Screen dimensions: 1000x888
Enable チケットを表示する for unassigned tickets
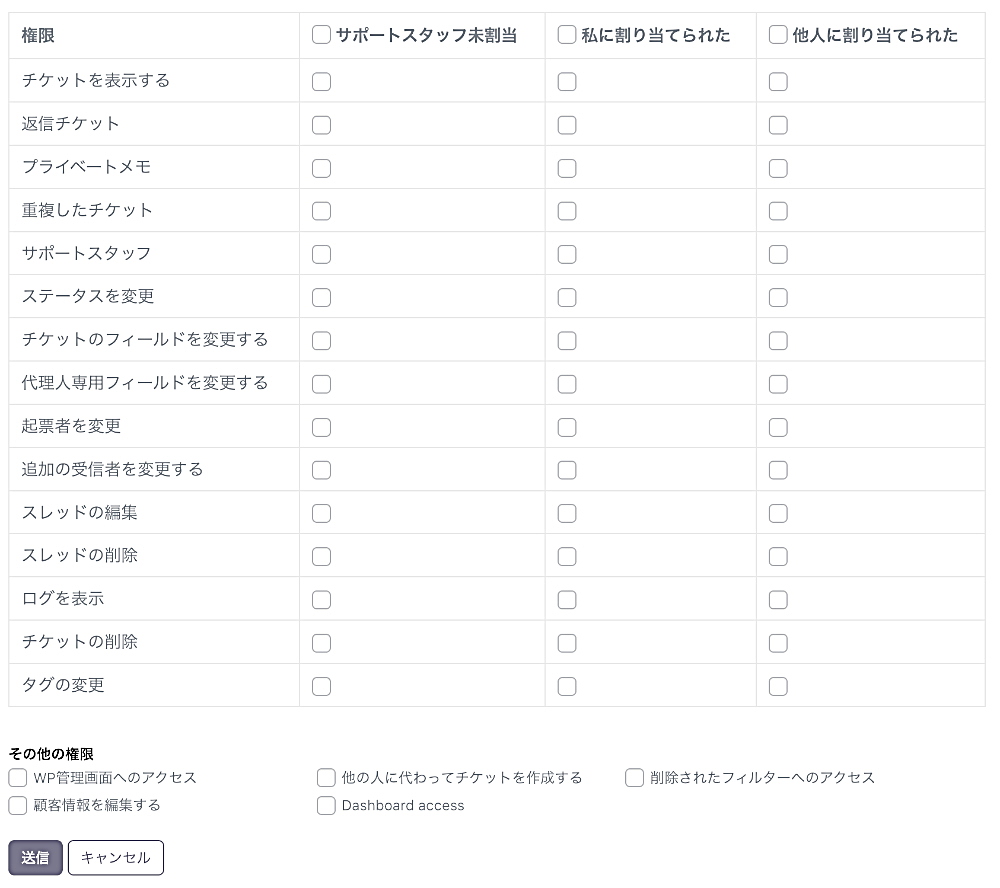(321, 82)
